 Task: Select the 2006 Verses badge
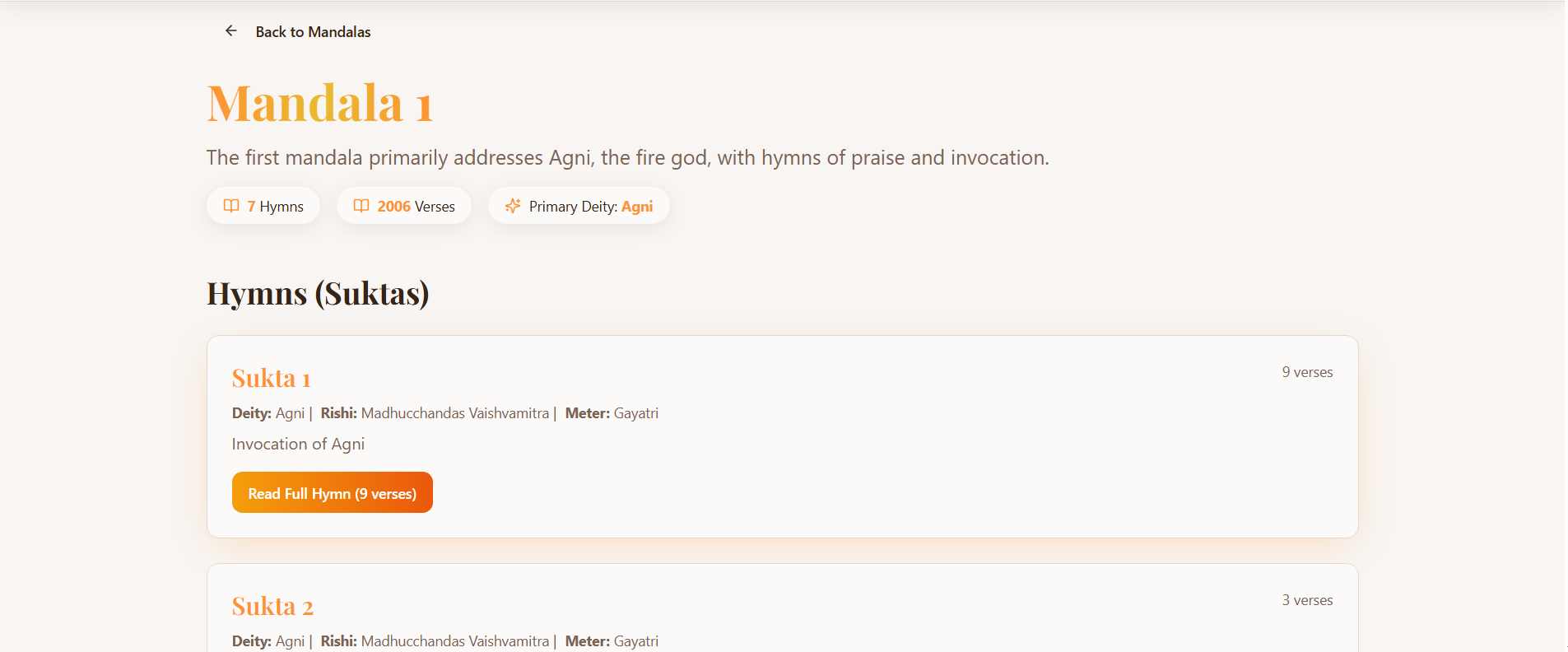coord(403,206)
